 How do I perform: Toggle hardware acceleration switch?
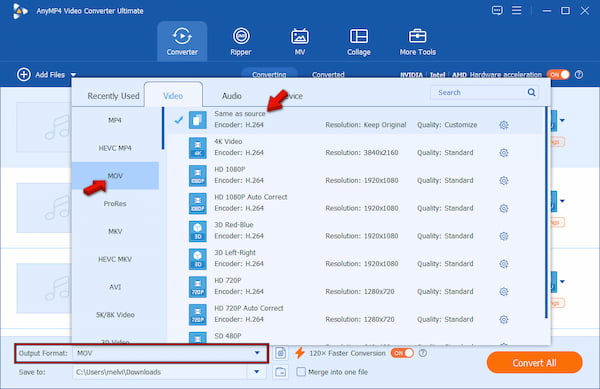558,75
